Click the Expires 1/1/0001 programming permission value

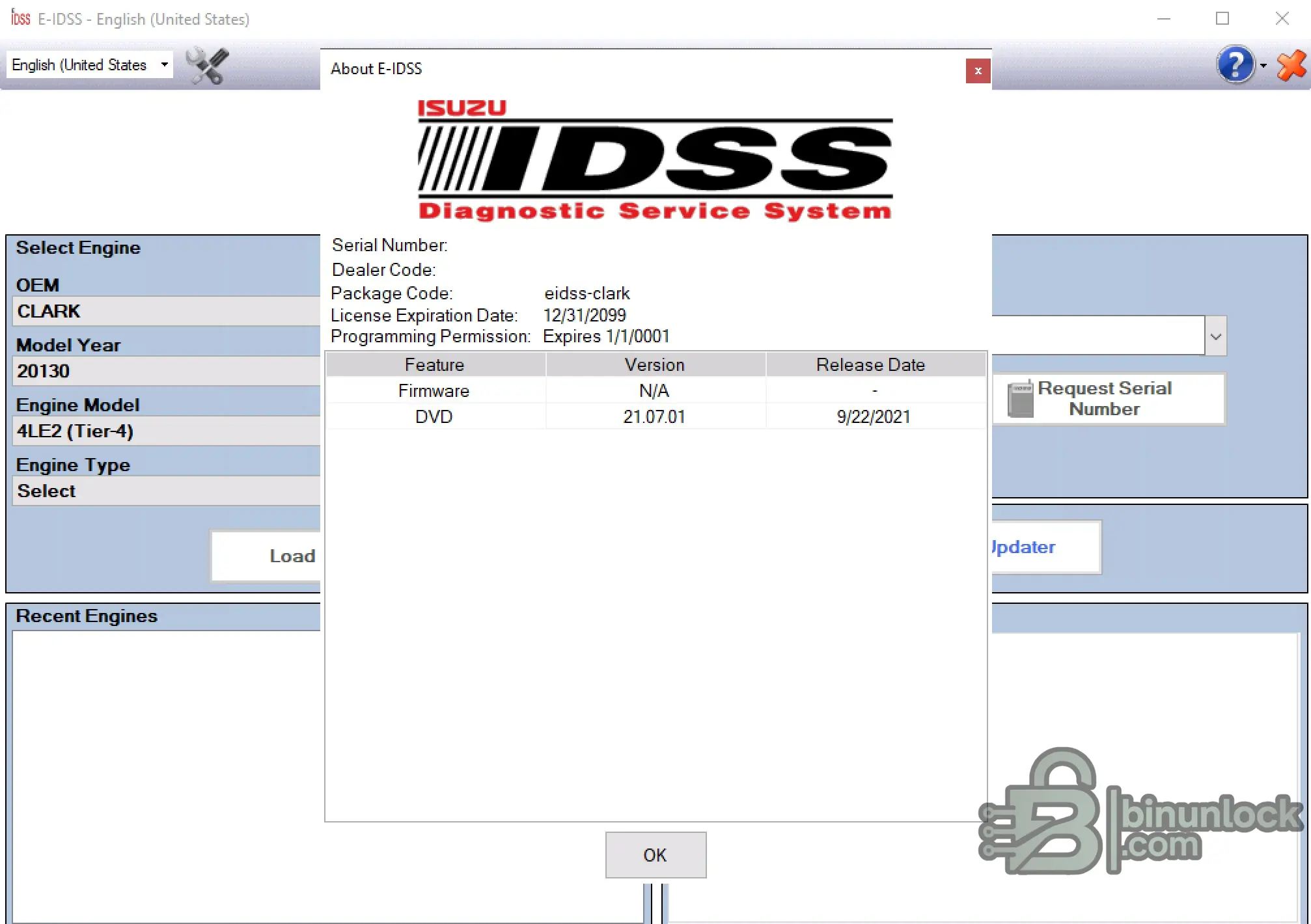(x=606, y=336)
